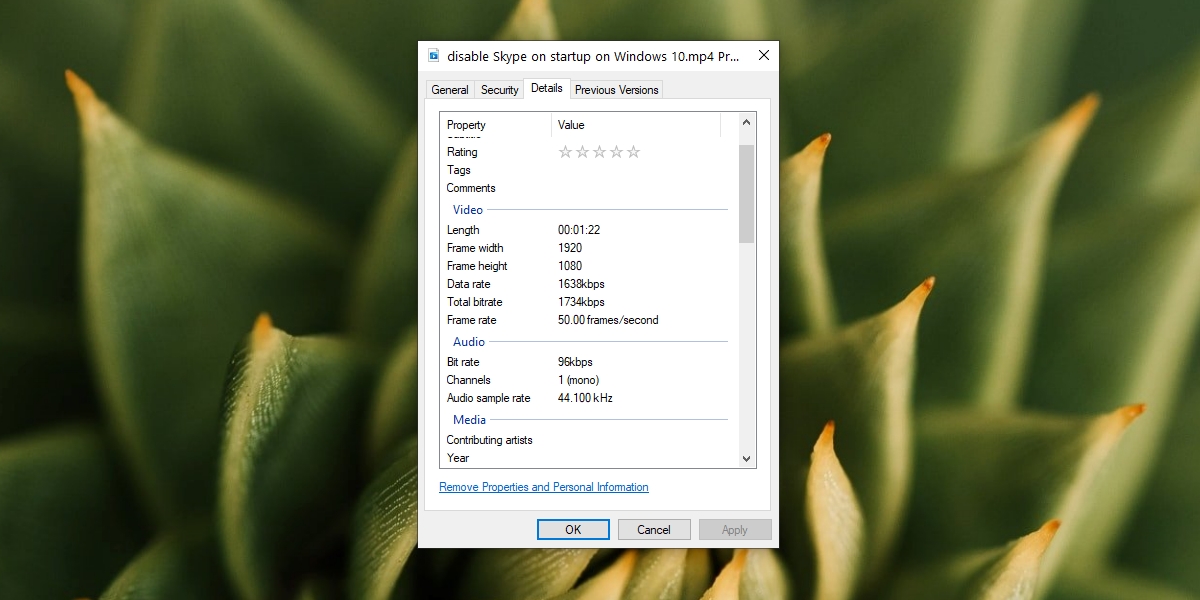Viewport: 1200px width, 600px height.
Task: Click the scrollbar down arrow
Action: point(745,458)
